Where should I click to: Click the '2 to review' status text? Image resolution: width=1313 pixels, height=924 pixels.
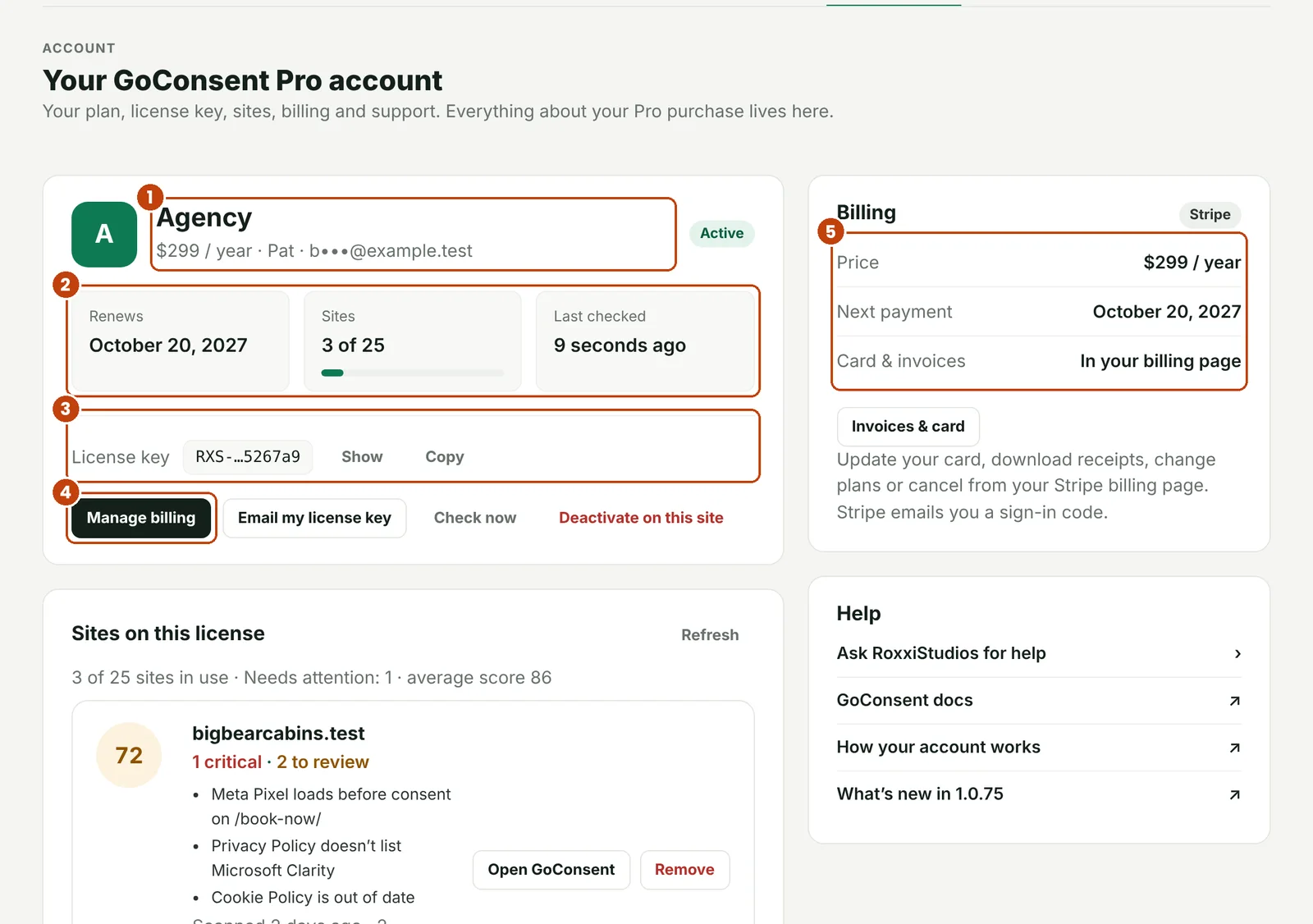click(323, 762)
